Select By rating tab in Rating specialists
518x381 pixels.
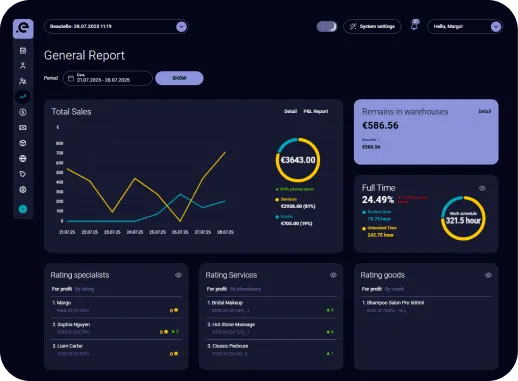click(x=84, y=289)
